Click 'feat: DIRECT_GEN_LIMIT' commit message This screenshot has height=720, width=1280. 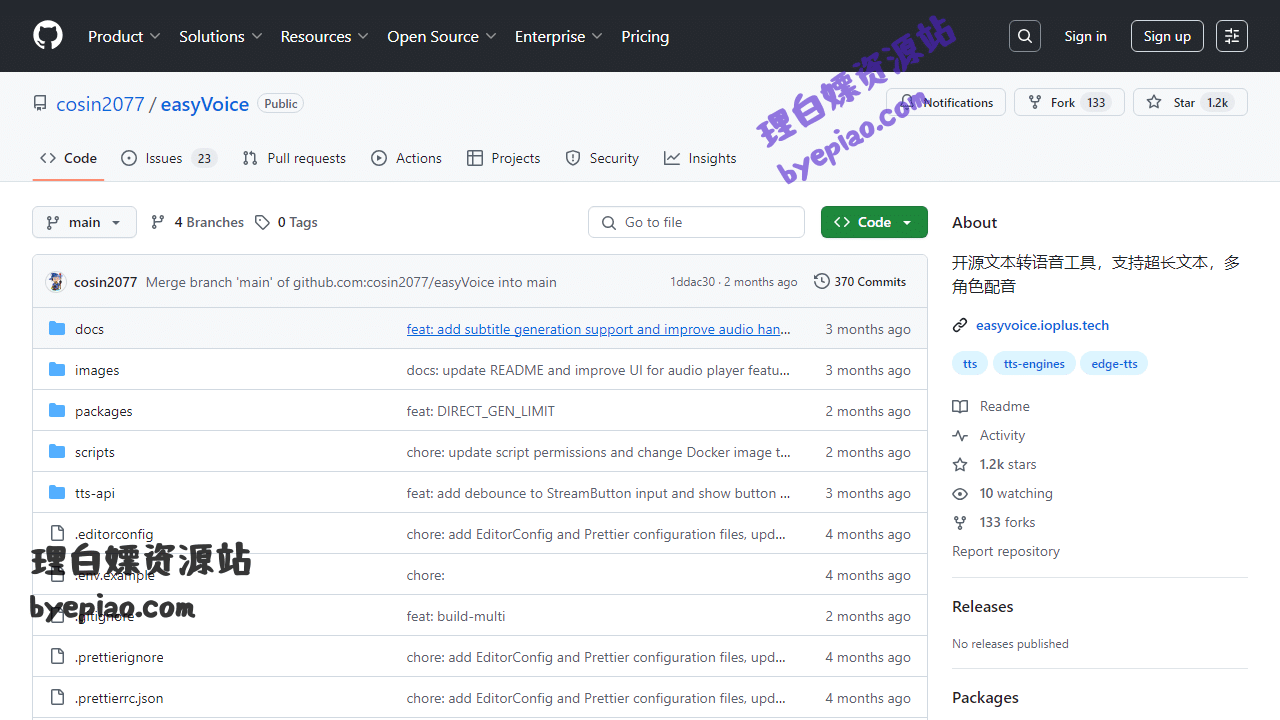[481, 411]
